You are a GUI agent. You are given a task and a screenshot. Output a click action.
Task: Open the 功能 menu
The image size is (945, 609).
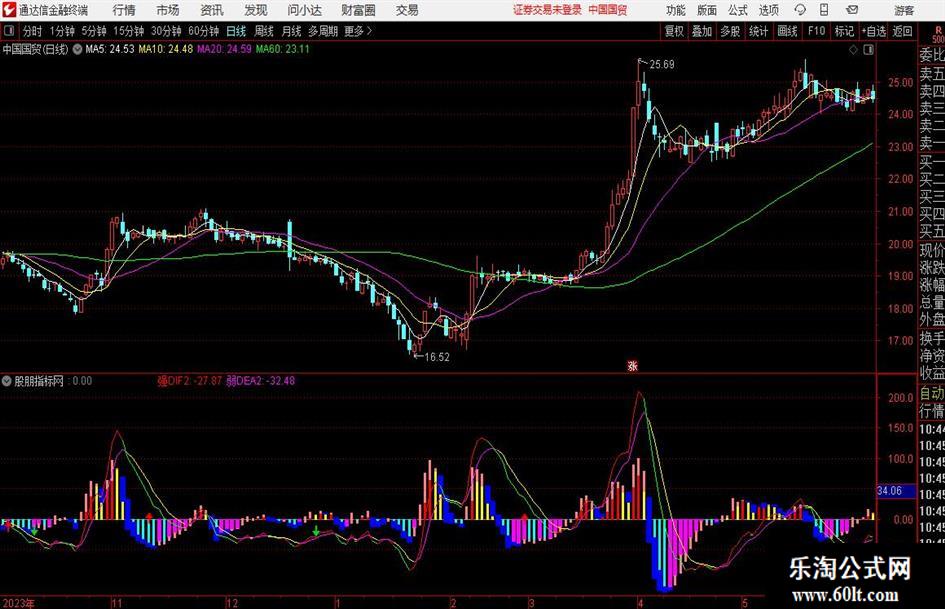coord(676,10)
